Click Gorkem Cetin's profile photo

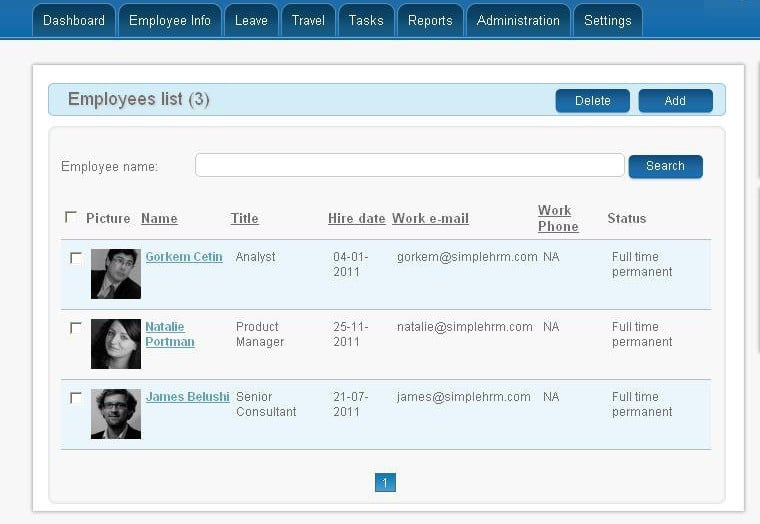[116, 274]
